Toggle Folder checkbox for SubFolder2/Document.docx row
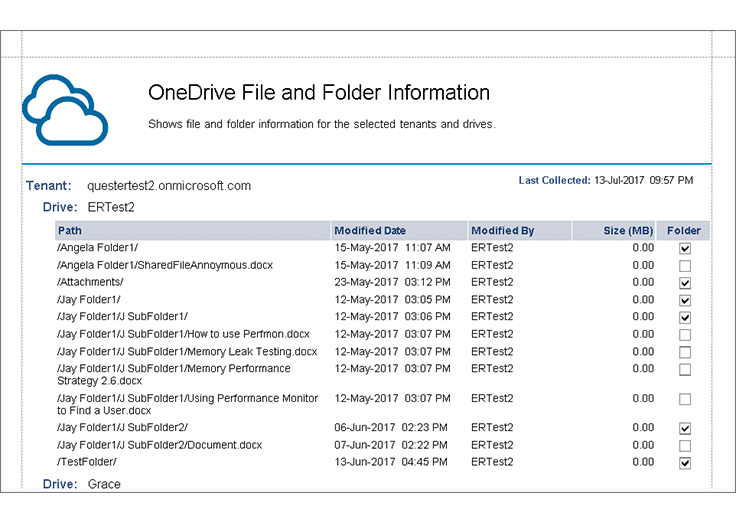The image size is (736, 523). point(685,446)
